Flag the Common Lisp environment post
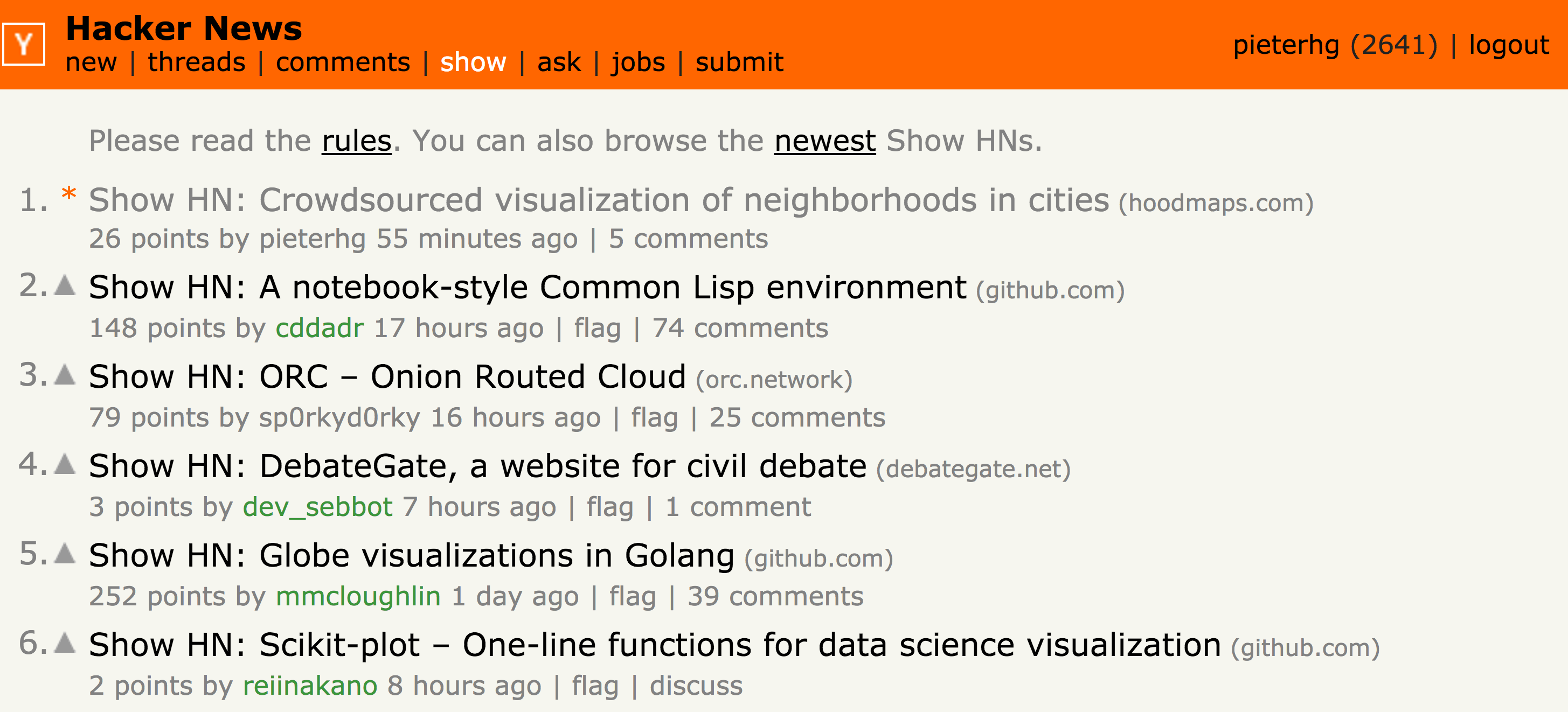This screenshot has width=1568, height=712. [x=597, y=329]
